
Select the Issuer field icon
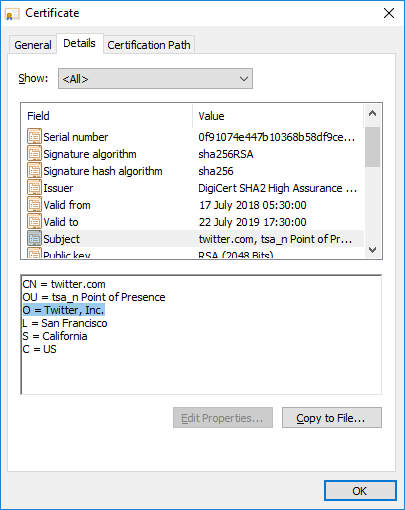(x=34, y=188)
